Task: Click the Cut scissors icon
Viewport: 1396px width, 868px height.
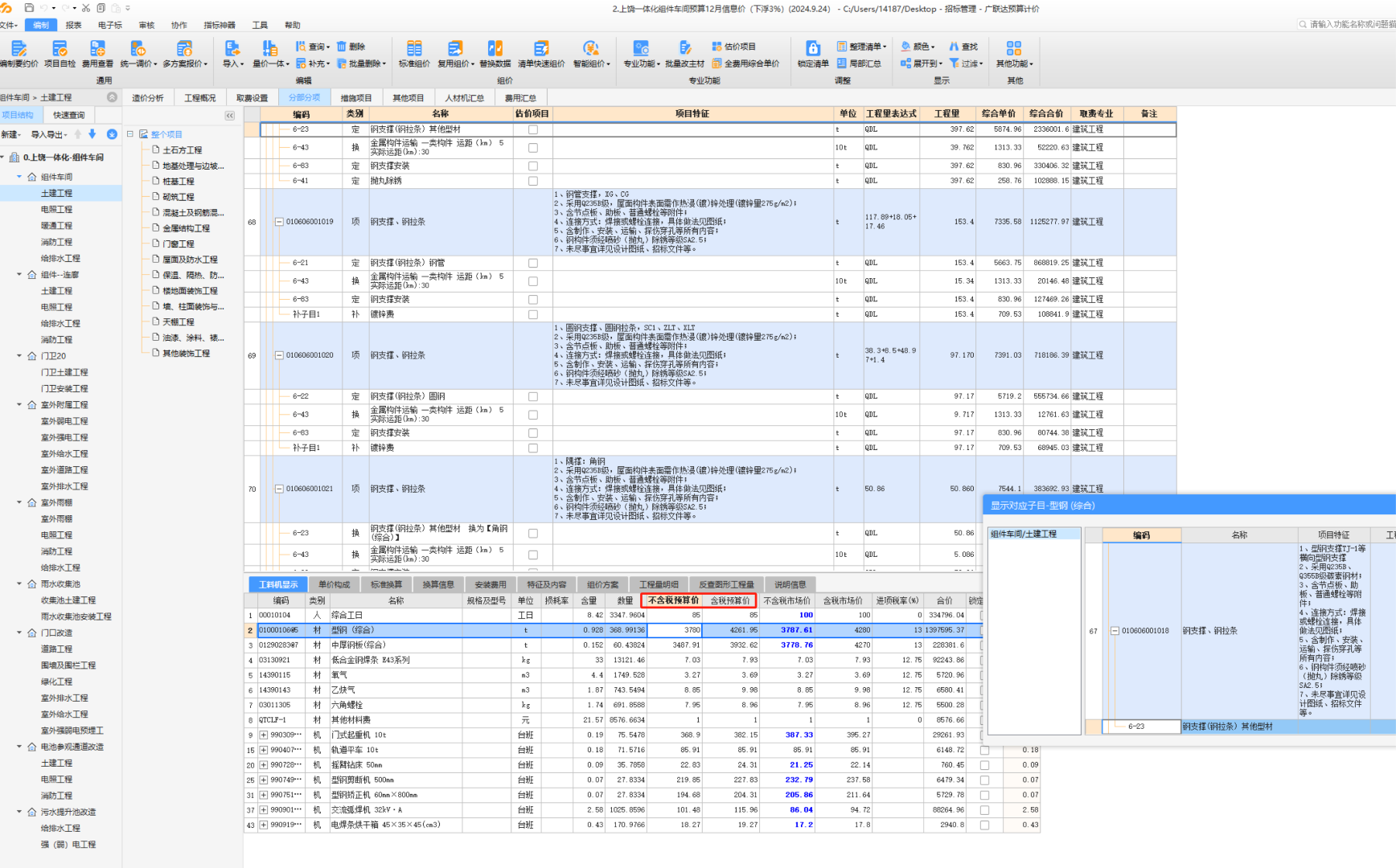Action: [x=86, y=8]
